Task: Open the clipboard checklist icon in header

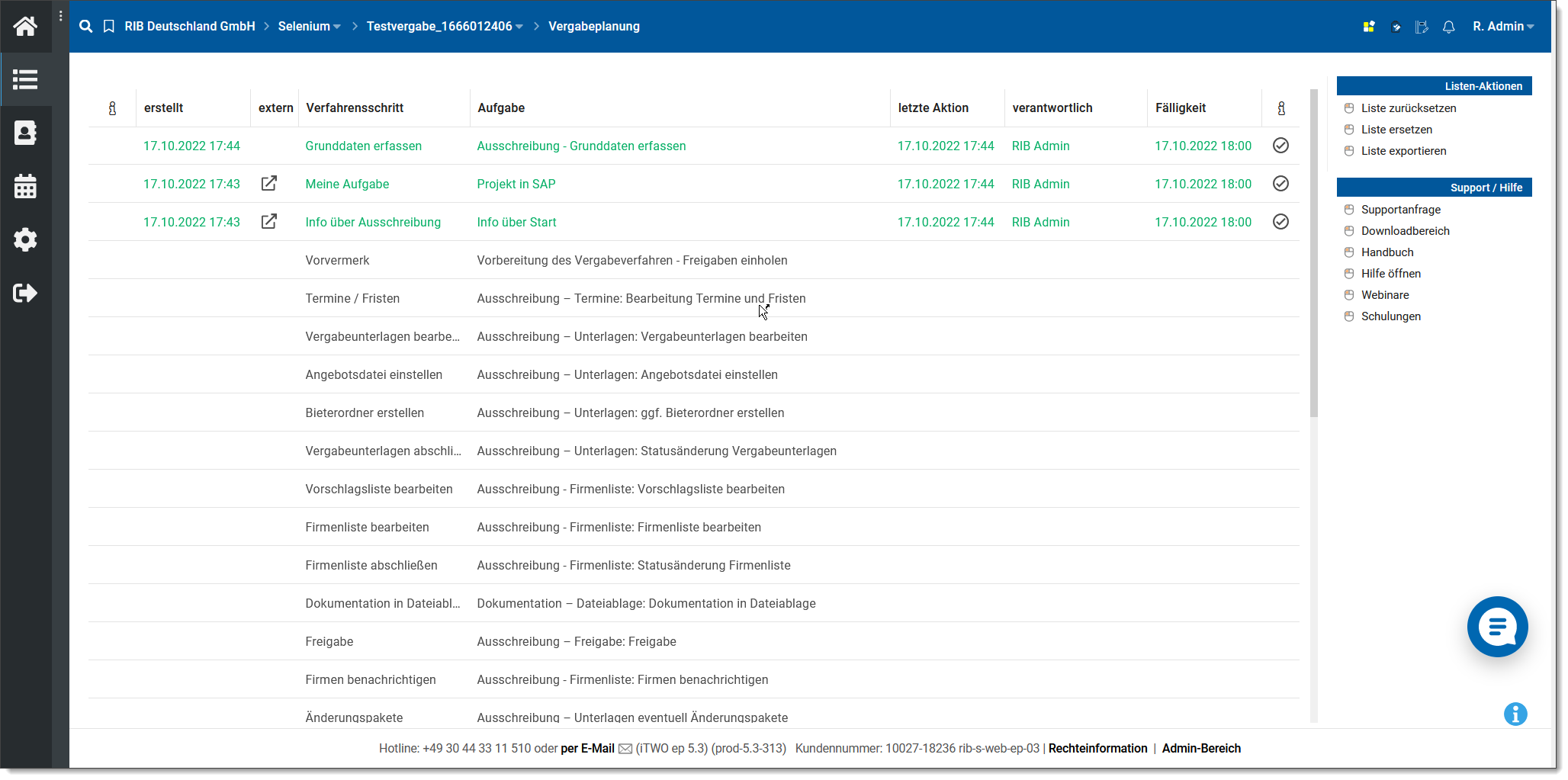Action: pos(1396,27)
